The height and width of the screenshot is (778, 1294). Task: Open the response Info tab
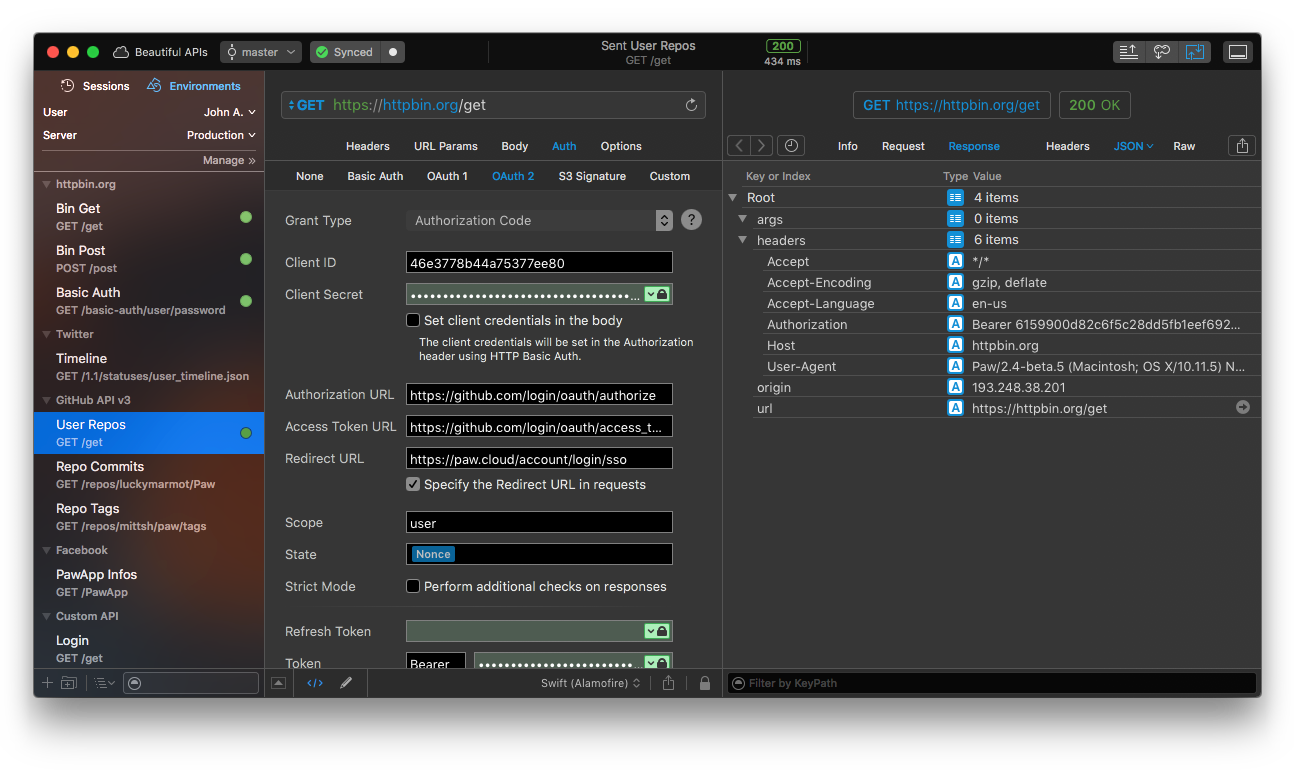click(848, 146)
